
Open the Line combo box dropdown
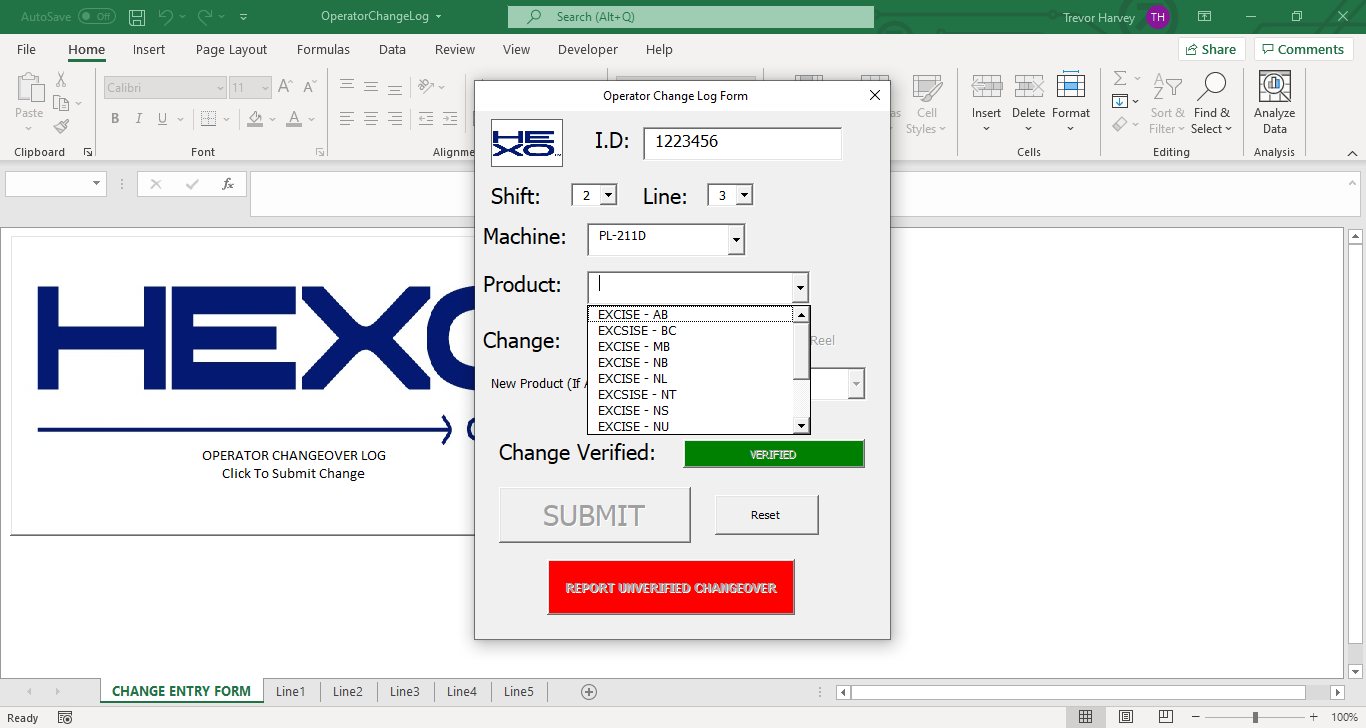744,196
